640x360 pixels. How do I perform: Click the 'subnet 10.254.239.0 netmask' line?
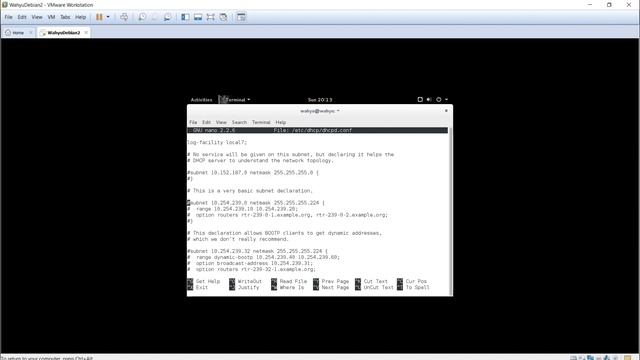[x=256, y=203]
